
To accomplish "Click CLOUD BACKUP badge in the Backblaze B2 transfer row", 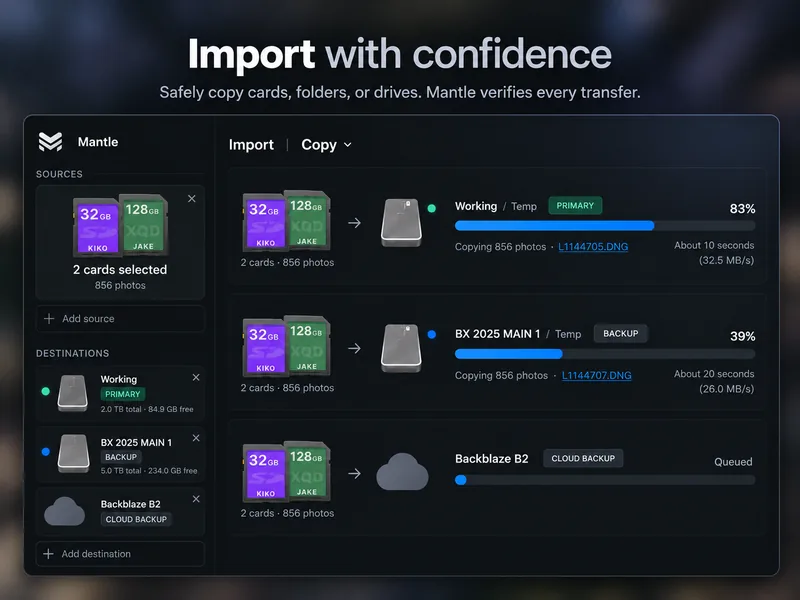I will (583, 458).
